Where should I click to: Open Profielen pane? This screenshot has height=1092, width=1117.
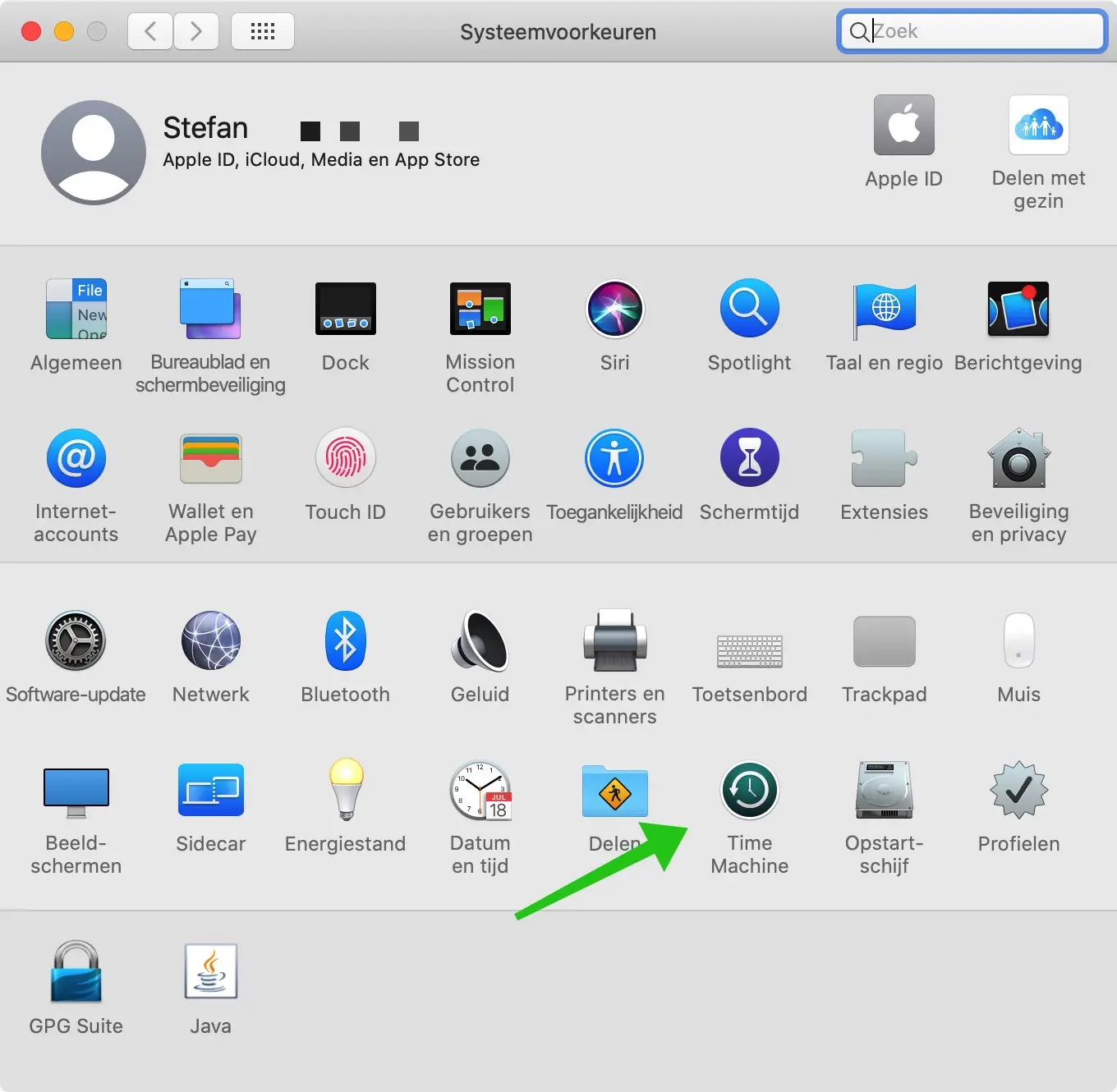[x=1019, y=791]
